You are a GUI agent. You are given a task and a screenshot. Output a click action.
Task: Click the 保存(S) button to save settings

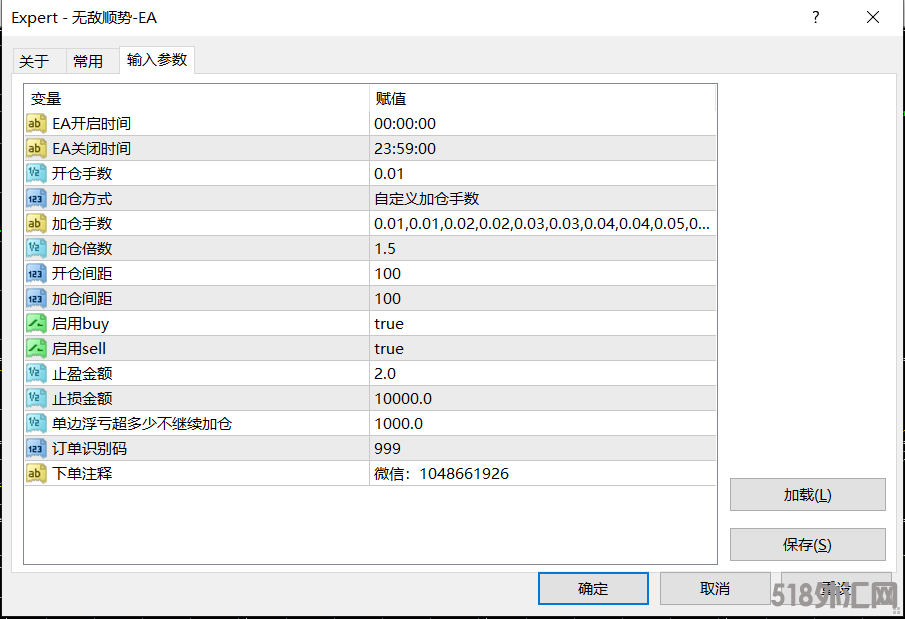coord(807,544)
